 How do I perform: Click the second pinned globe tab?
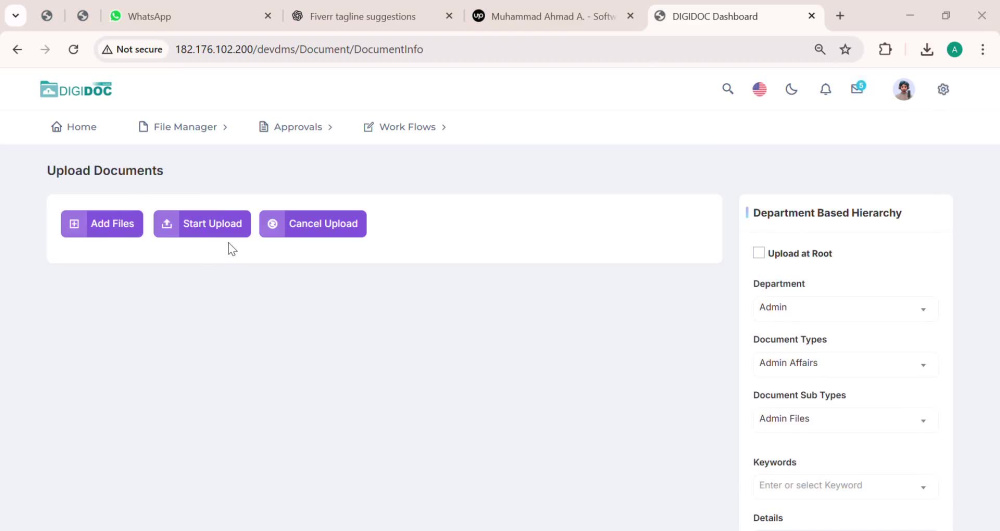[82, 16]
